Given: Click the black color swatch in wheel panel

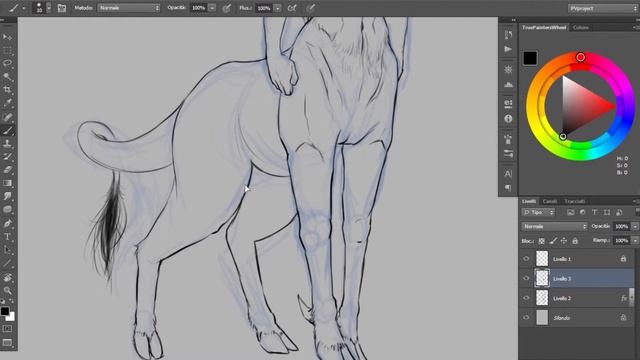Looking at the screenshot, I should [x=530, y=58].
